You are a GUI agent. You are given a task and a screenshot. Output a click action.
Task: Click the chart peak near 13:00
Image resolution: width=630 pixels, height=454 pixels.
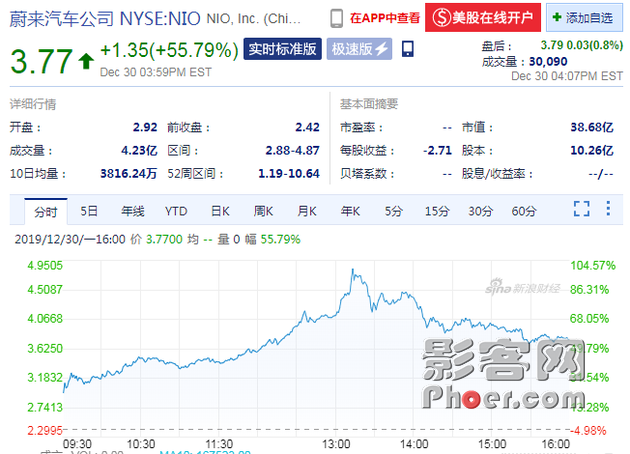click(x=353, y=270)
